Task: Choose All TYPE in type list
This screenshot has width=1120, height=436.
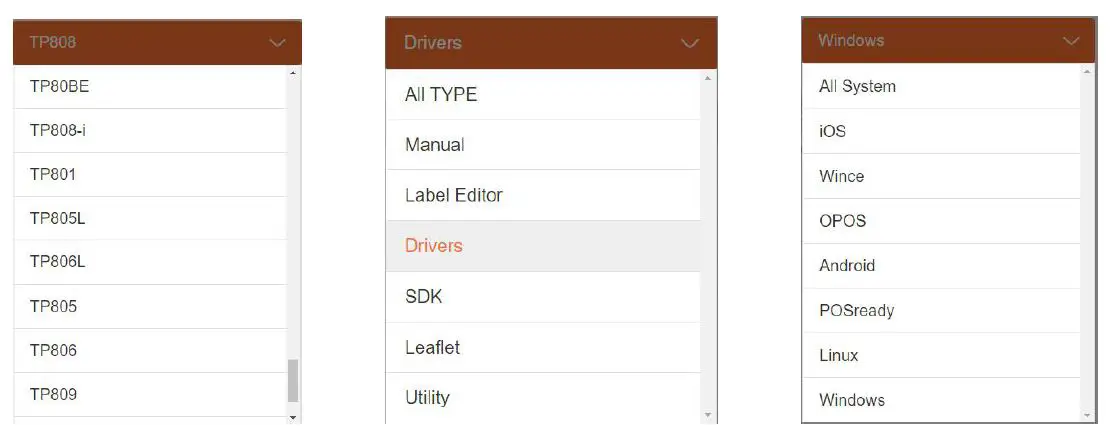Action: 441,95
